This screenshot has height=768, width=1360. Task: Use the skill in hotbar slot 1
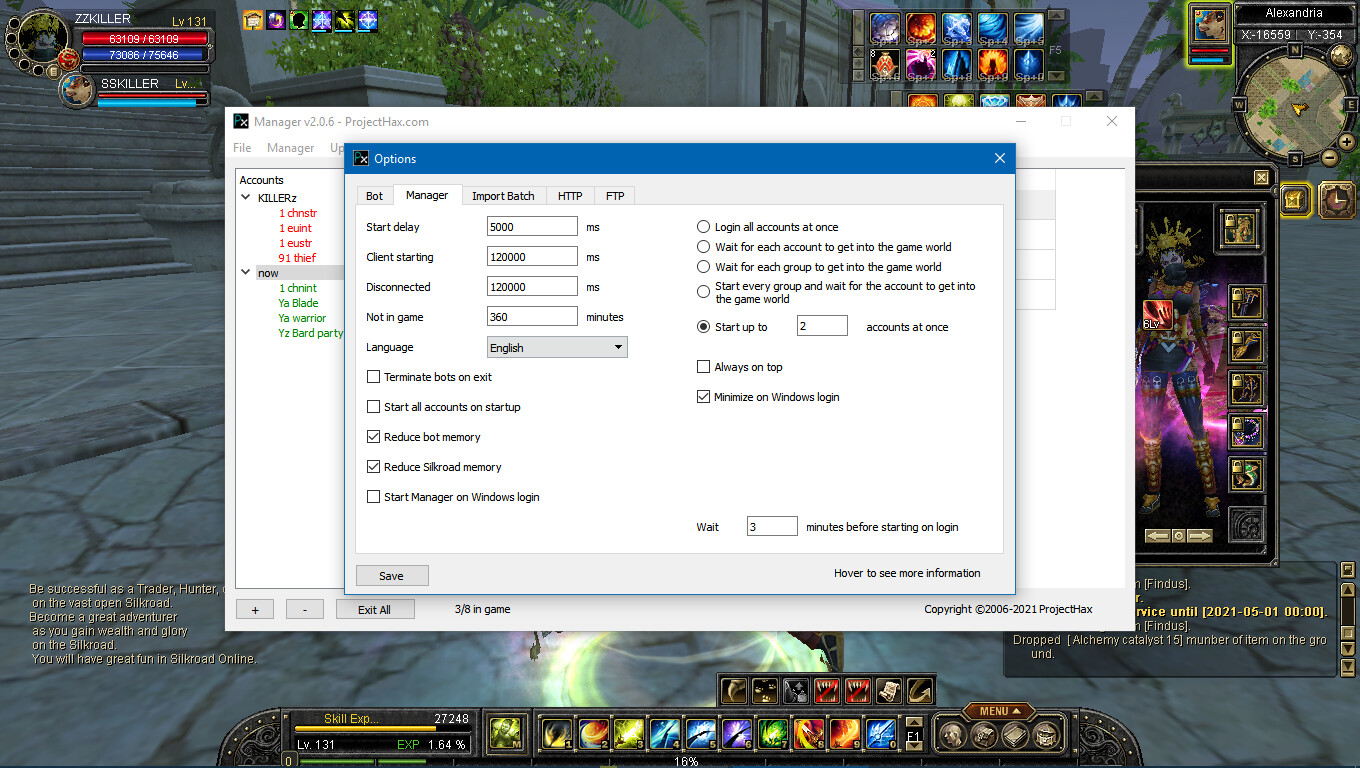555,735
